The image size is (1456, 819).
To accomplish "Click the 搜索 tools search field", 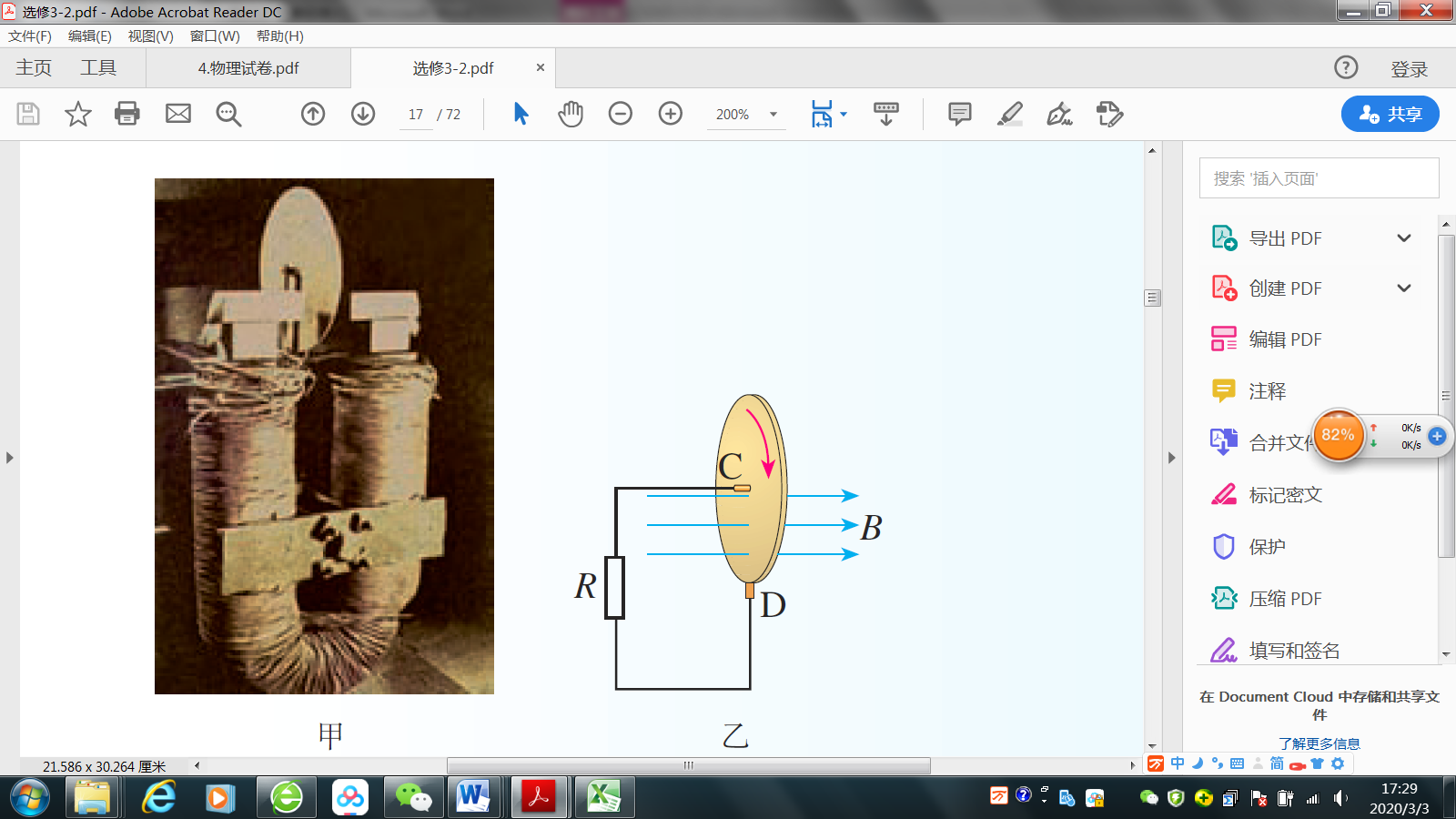I will tap(1319, 178).
